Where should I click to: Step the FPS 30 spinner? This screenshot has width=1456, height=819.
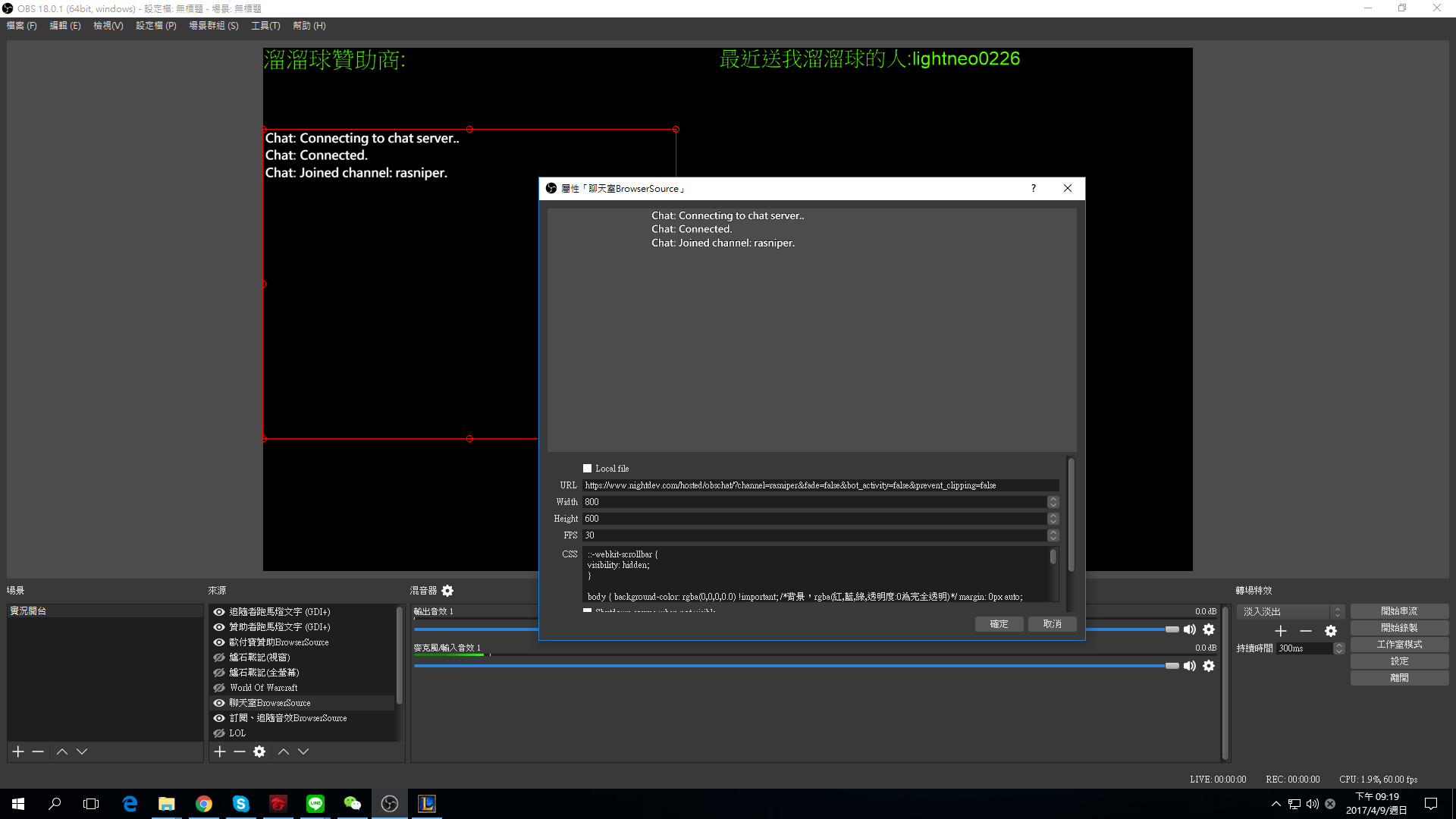[x=1053, y=535]
